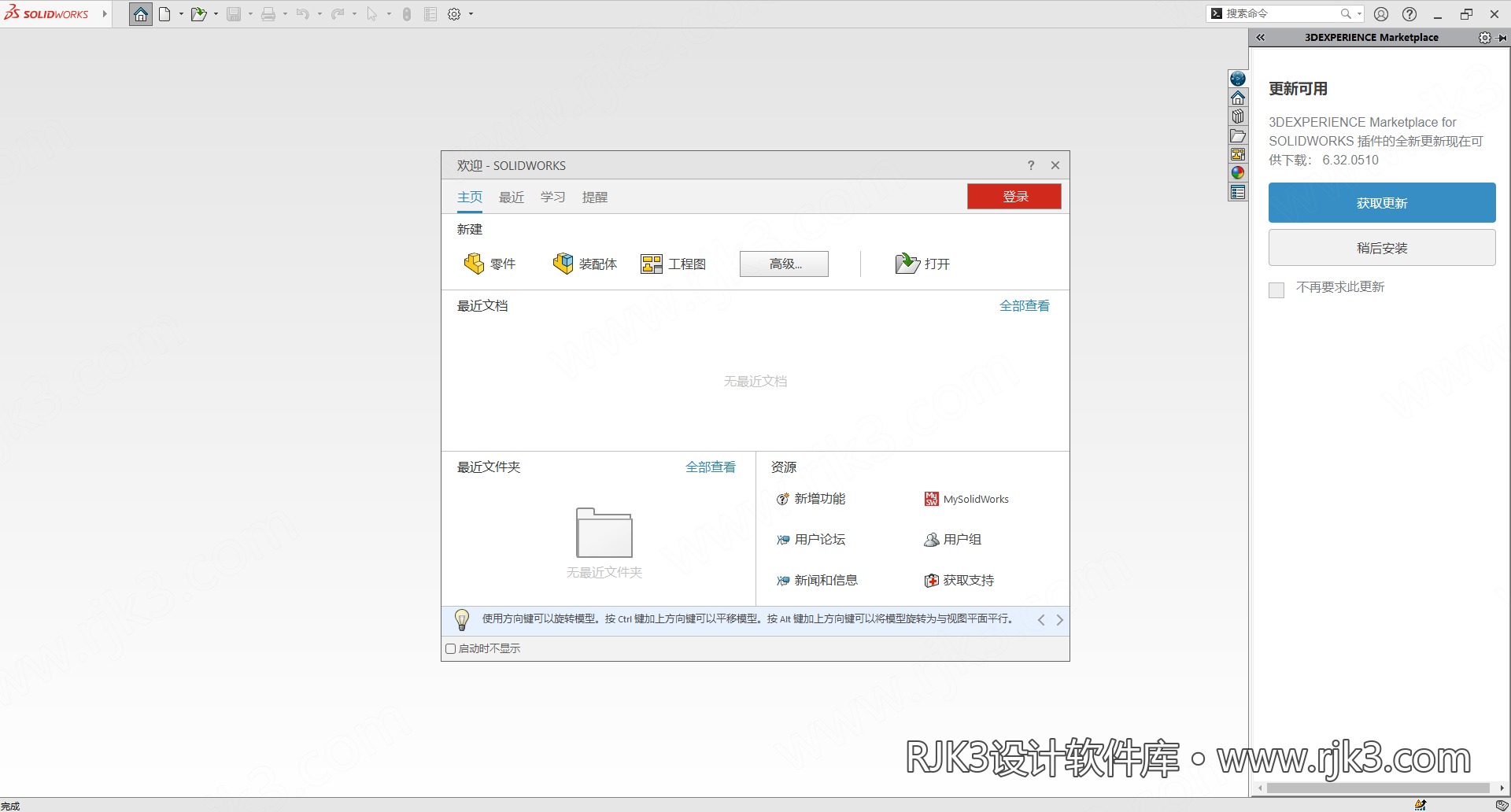Click 全部查看 next to 最近文档
The height and width of the screenshot is (812, 1511).
click(1025, 306)
